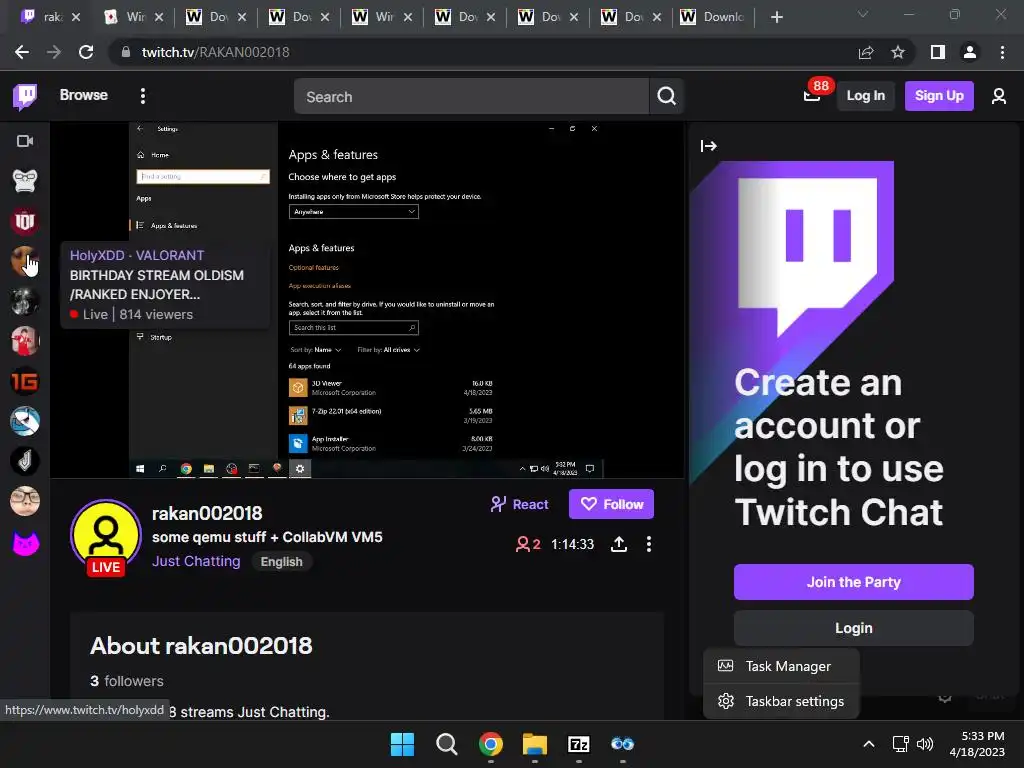Open a new browser tab

click(x=776, y=17)
